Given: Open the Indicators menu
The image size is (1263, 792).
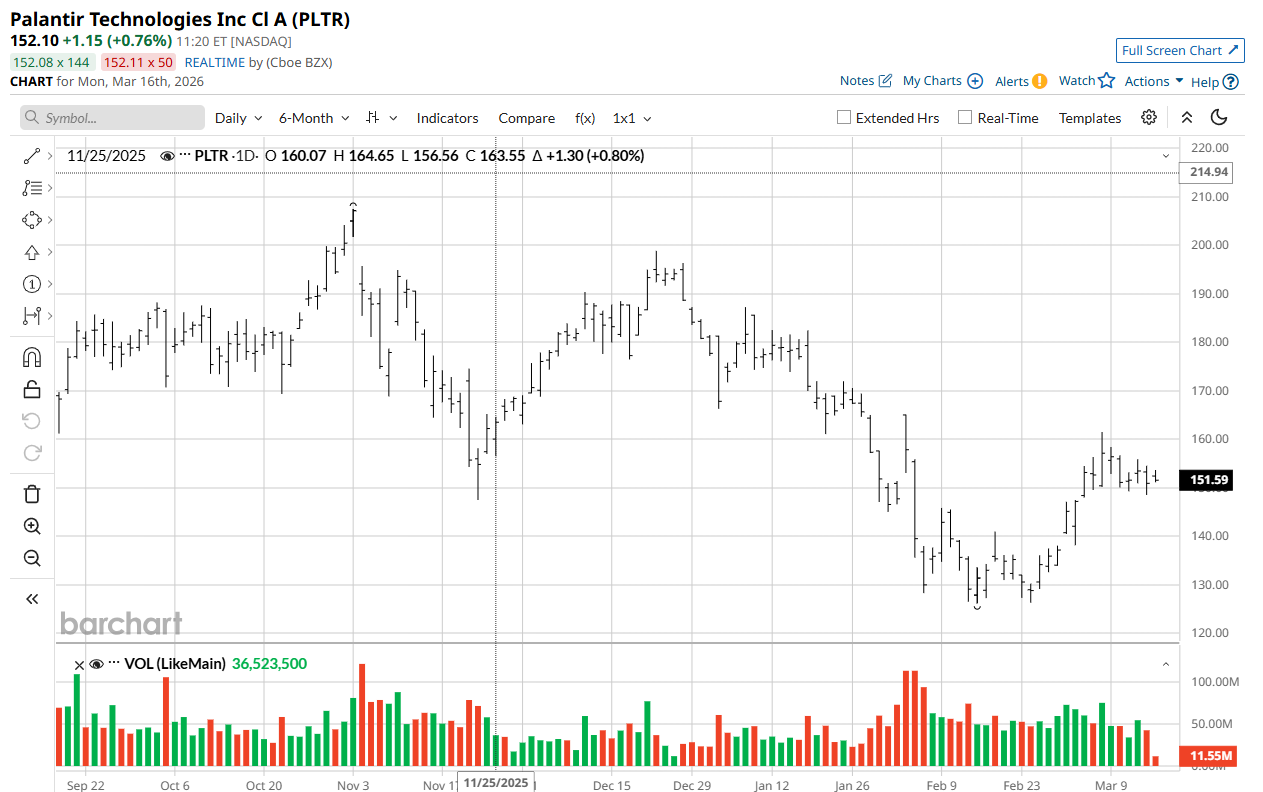Looking at the screenshot, I should coord(447,118).
